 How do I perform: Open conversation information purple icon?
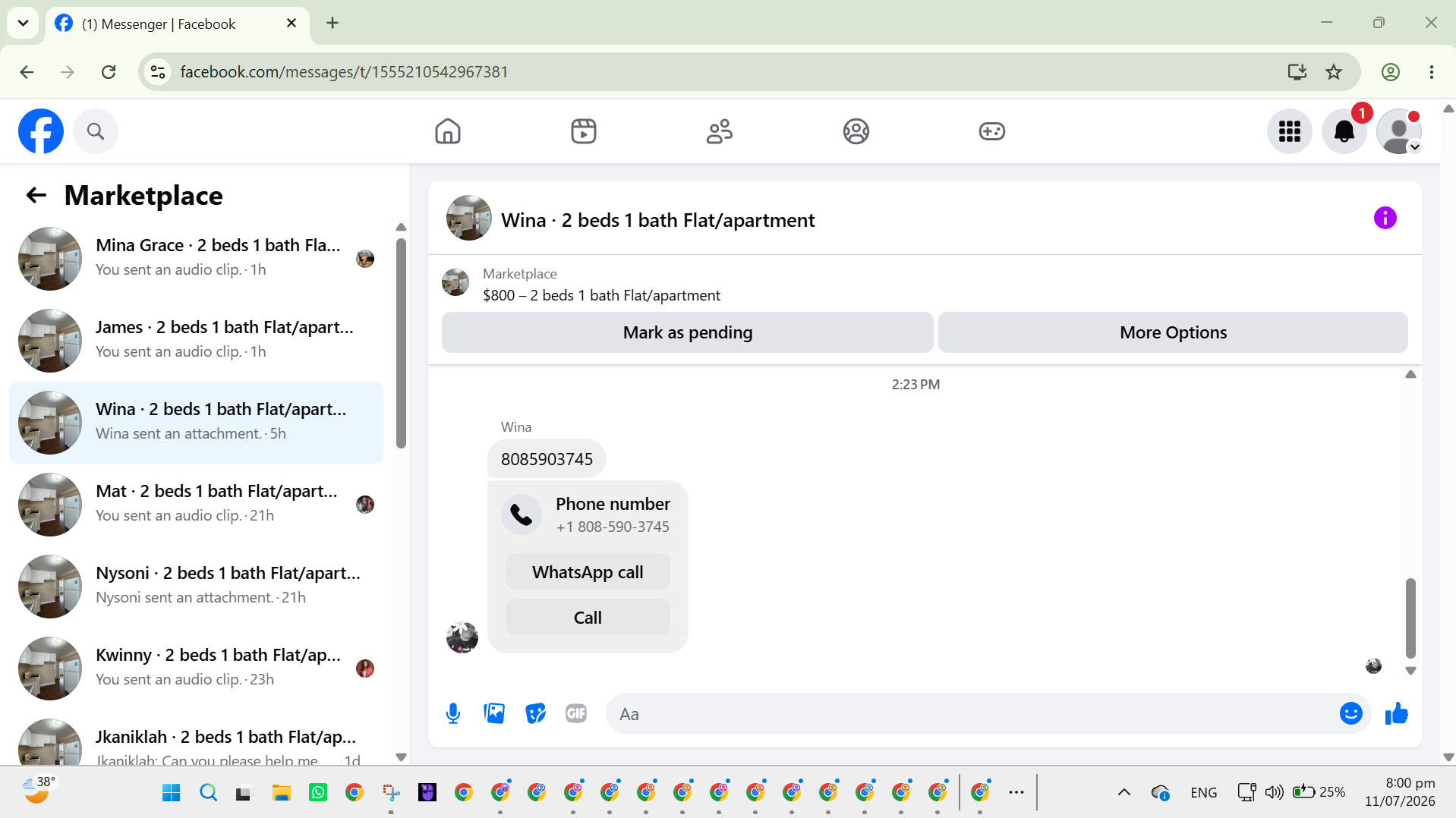(x=1385, y=219)
